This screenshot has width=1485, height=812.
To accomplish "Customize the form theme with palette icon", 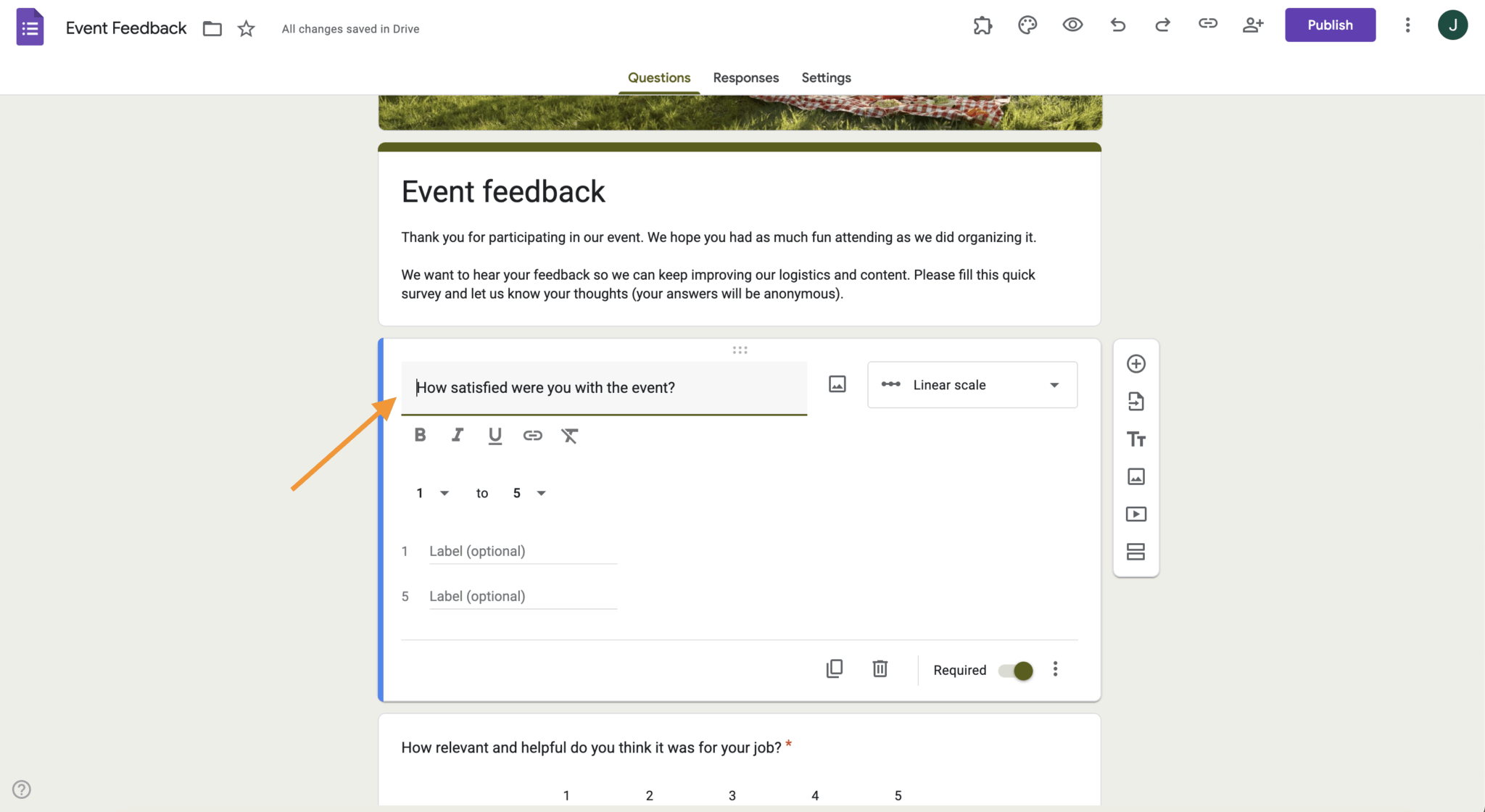I will 1027,25.
